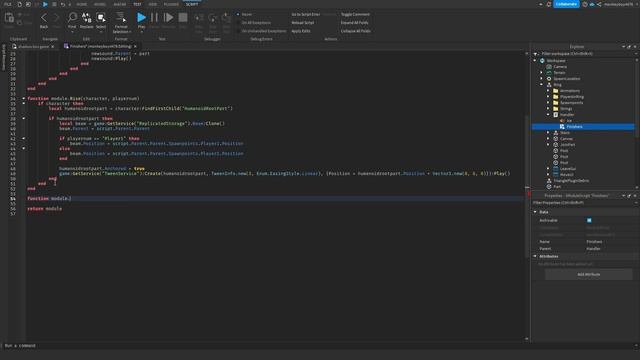Click the Back navigation arrow
The width and height of the screenshot is (640, 360).
pyautogui.click(x=44, y=18)
